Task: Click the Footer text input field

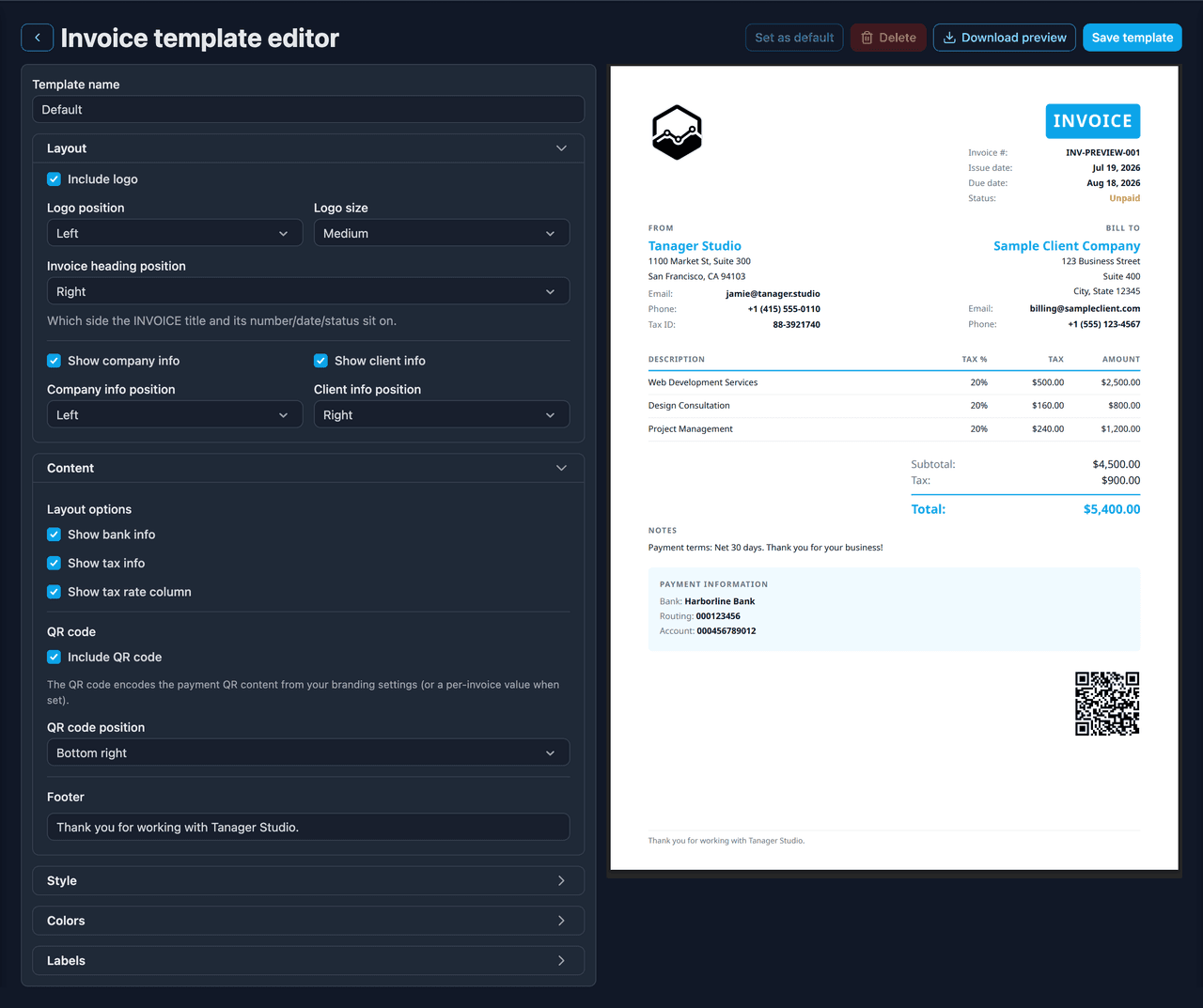Action: [308, 827]
